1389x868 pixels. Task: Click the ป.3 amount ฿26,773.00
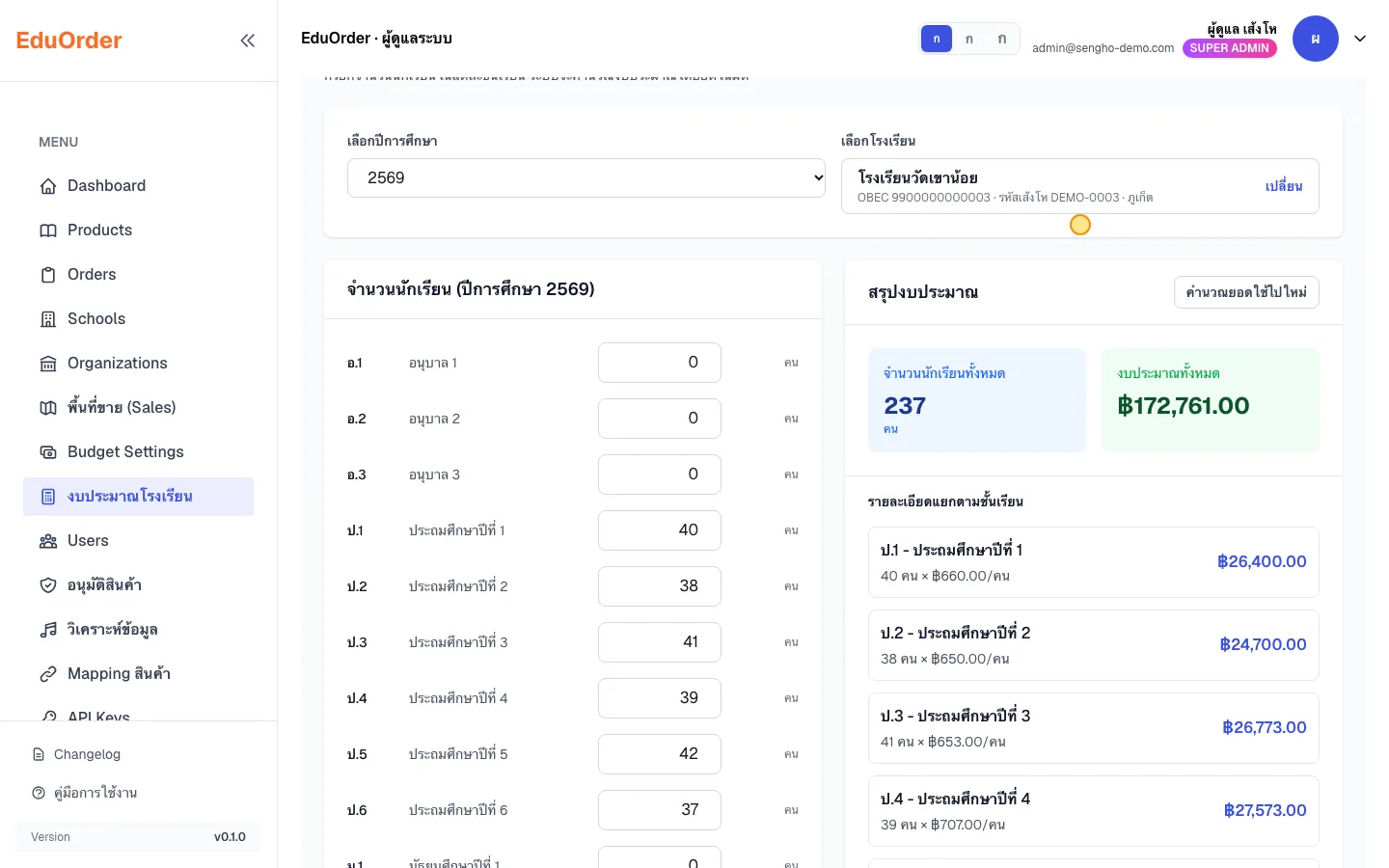pos(1265,728)
